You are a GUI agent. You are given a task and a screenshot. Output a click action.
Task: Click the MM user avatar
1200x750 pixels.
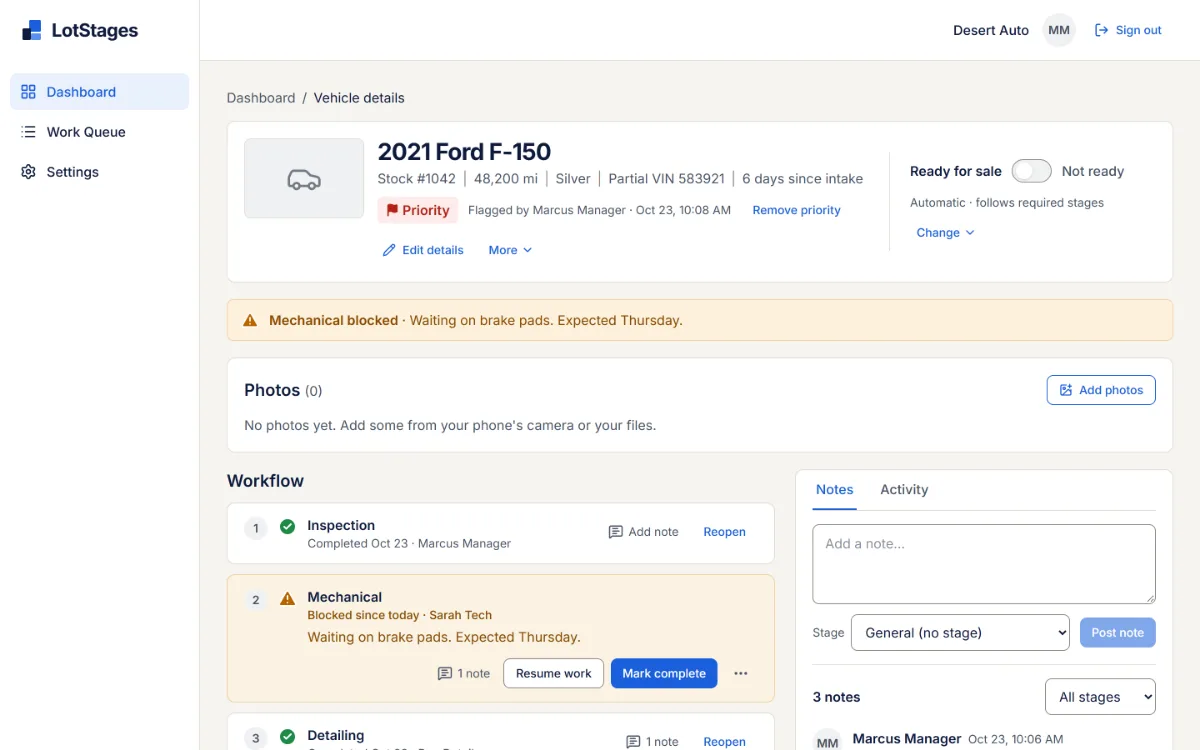pos(1059,30)
